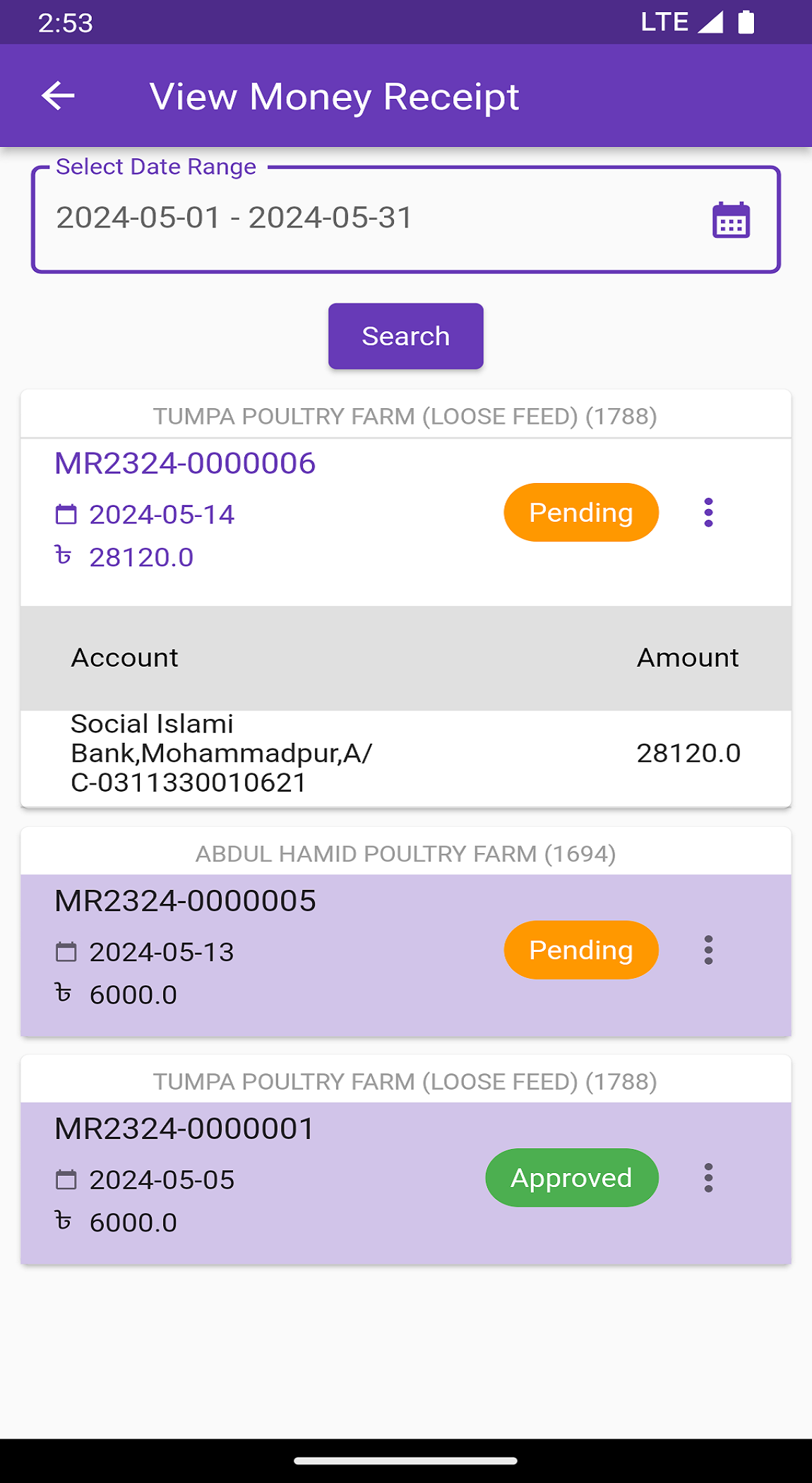The height and width of the screenshot is (1483, 812).
Task: Open three-dot menu for MR2324-0000005
Action: point(708,951)
